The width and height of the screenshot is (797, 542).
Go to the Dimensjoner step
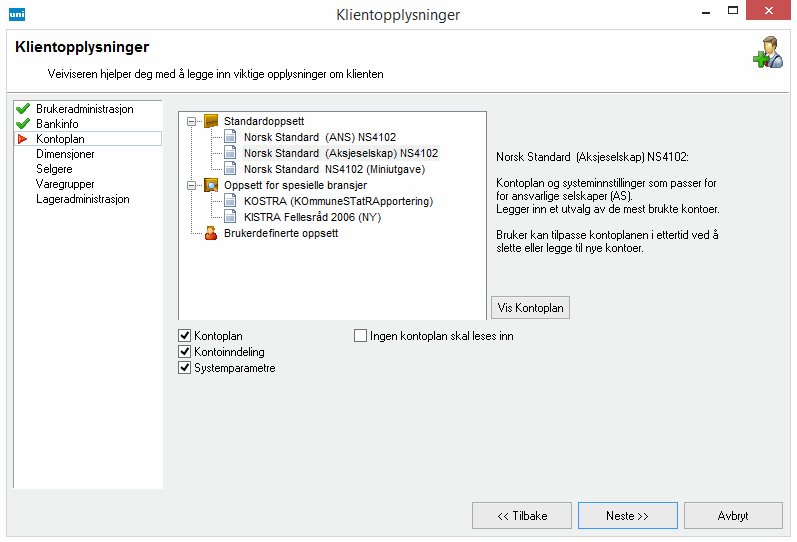(x=65, y=154)
